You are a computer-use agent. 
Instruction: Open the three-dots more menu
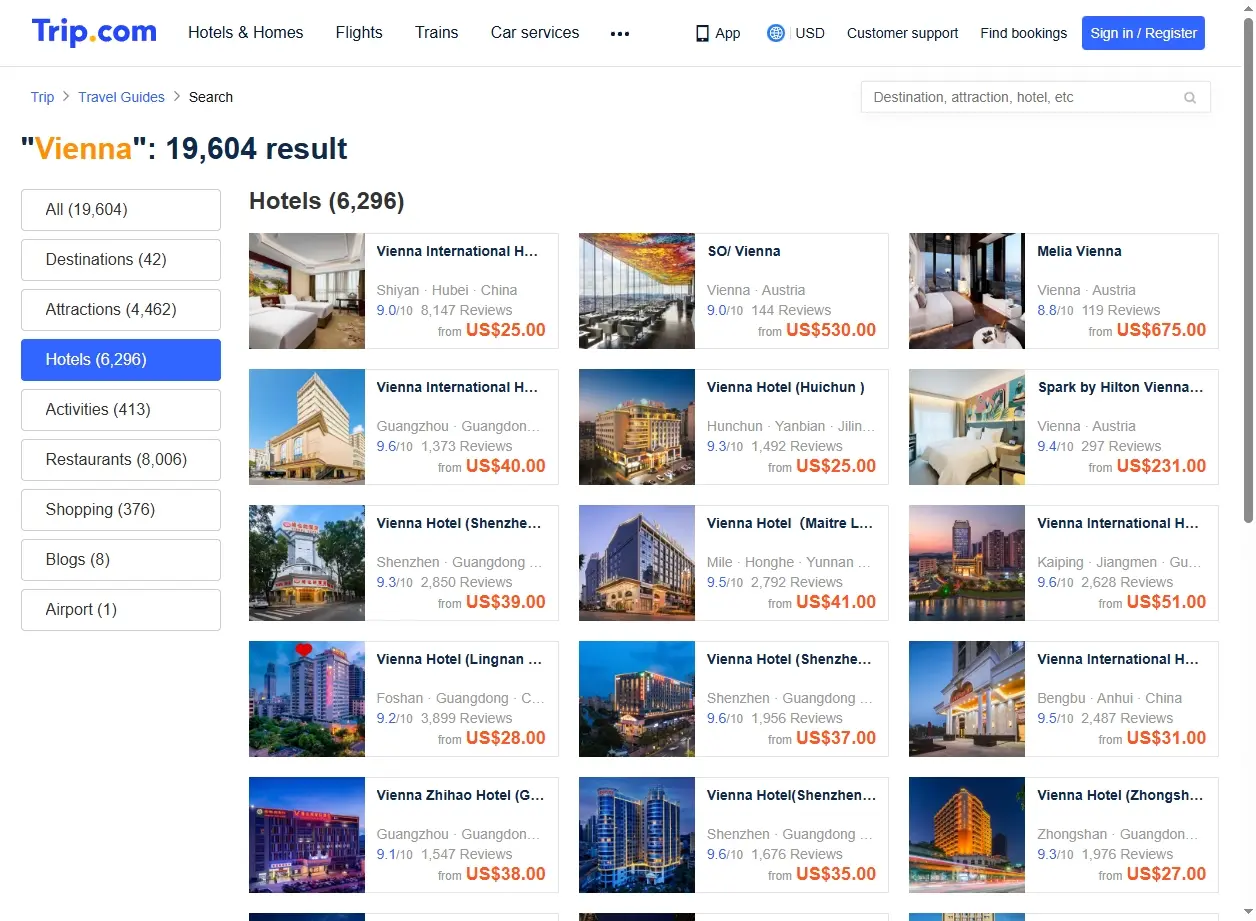pyautogui.click(x=620, y=33)
